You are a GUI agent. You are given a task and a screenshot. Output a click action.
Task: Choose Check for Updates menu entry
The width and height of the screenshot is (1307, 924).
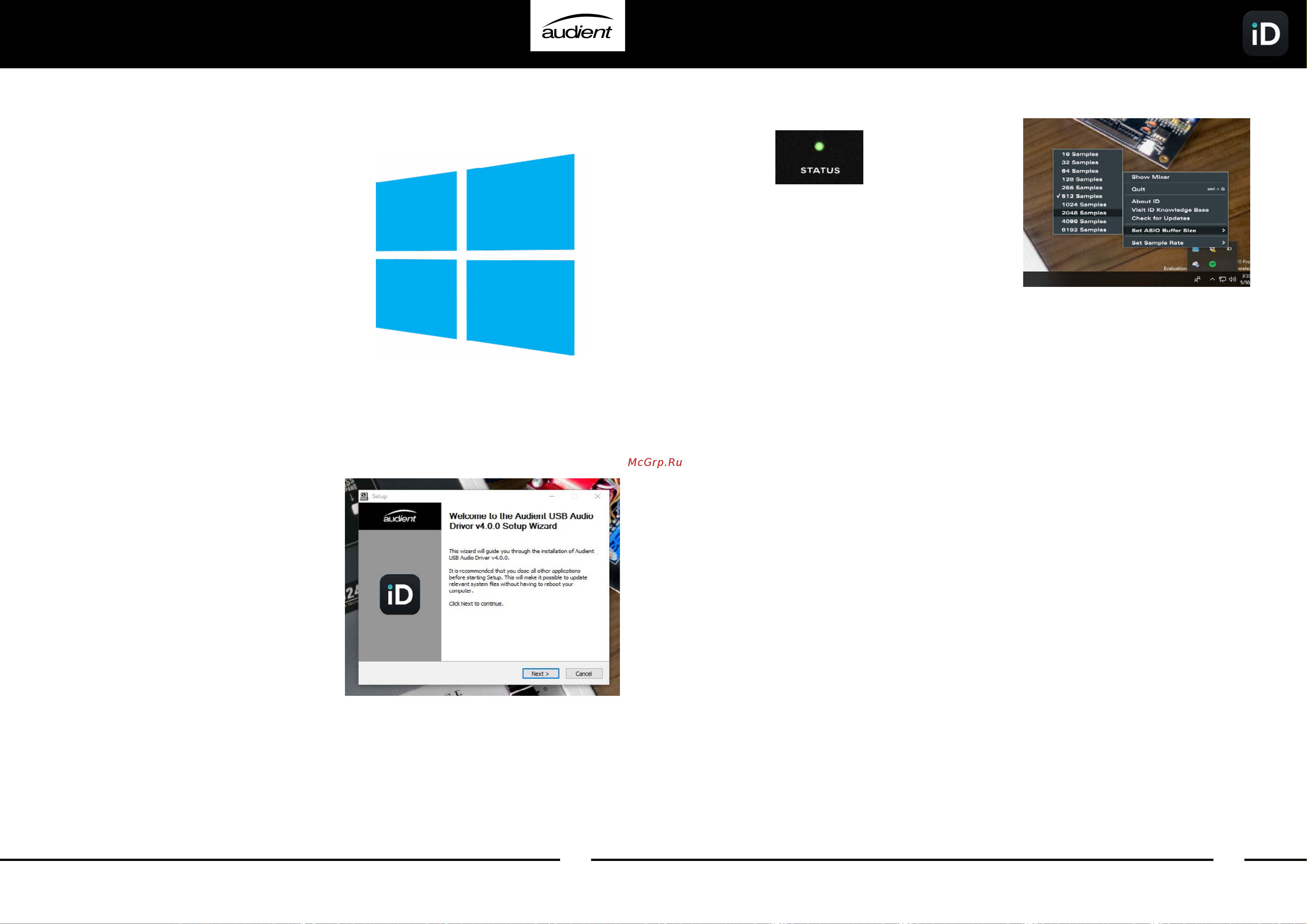click(x=1175, y=218)
